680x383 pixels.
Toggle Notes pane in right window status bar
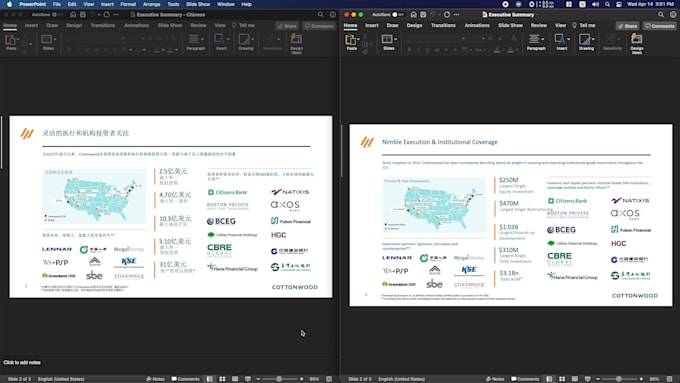coord(495,379)
